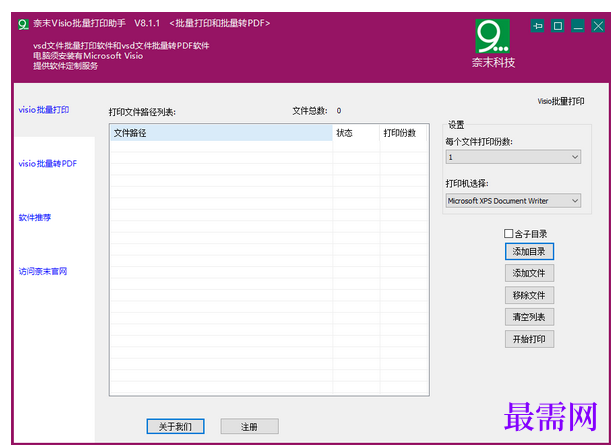Open the 软件推荐 tab

pyautogui.click(x=35, y=217)
